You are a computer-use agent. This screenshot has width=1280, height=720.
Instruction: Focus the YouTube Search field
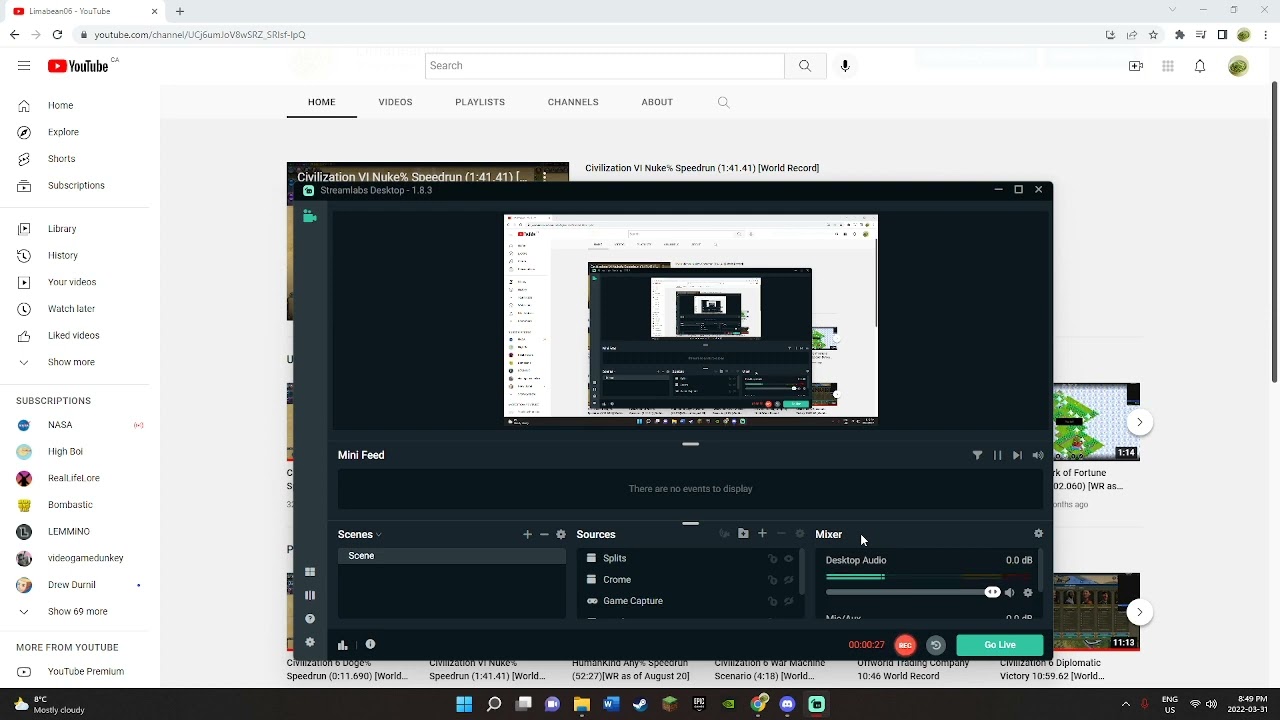coord(605,66)
